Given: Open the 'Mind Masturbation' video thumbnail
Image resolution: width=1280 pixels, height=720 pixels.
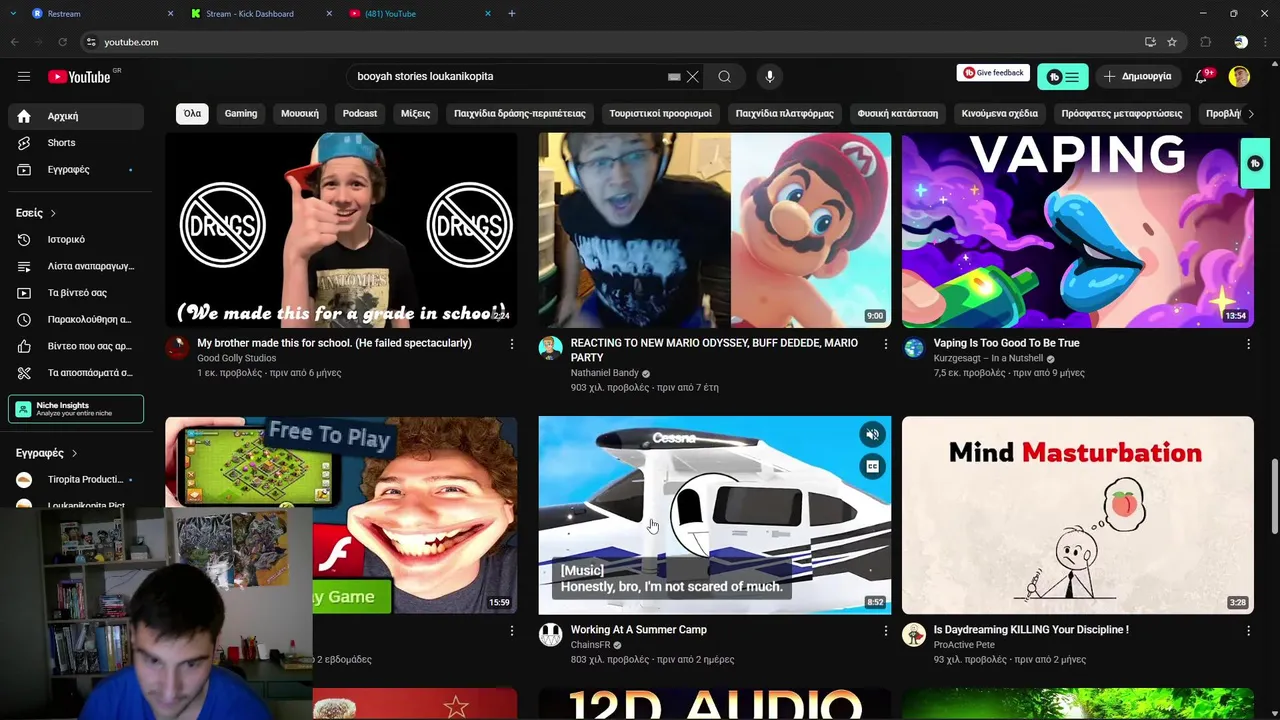Looking at the screenshot, I should point(1077,515).
